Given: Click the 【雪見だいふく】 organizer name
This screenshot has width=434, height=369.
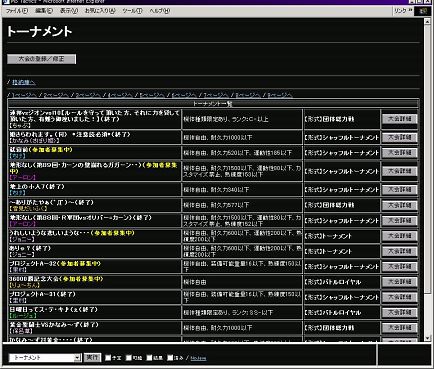Looking at the screenshot, I should [x=29, y=208].
